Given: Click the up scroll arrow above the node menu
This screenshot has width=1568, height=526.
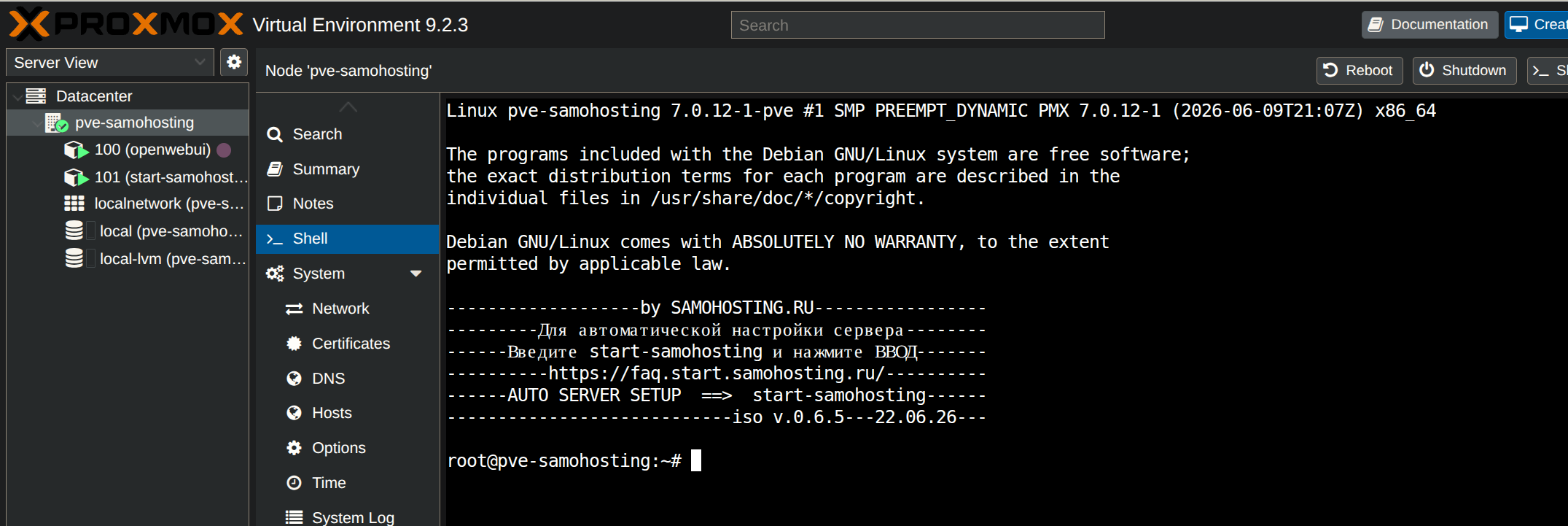Looking at the screenshot, I should click(x=348, y=107).
